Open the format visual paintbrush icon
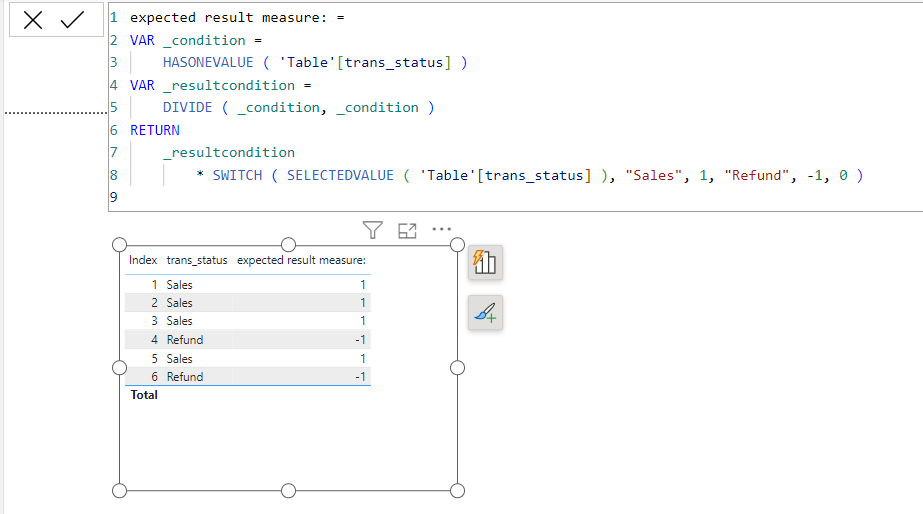 click(485, 313)
